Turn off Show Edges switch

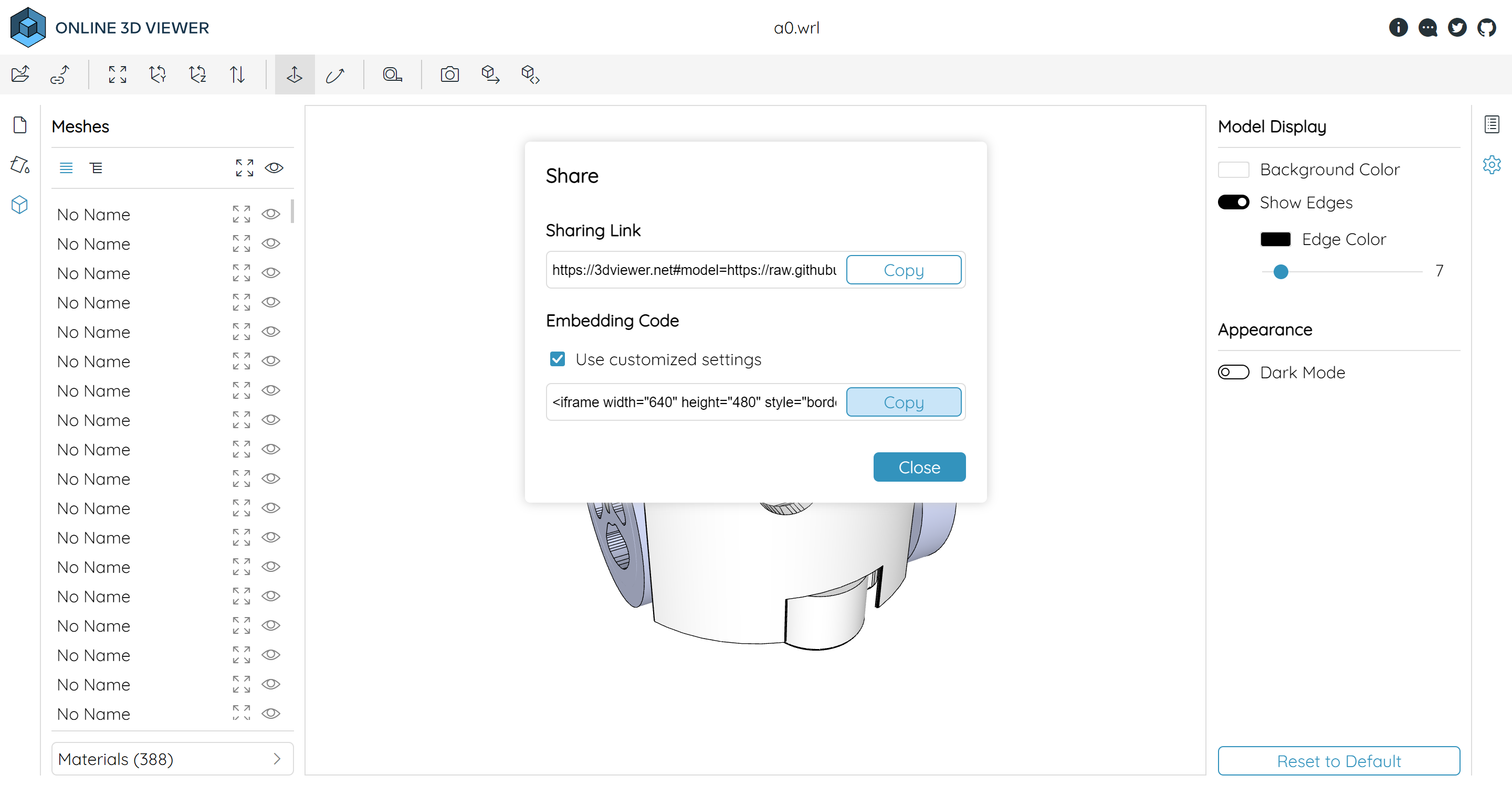tap(1233, 203)
